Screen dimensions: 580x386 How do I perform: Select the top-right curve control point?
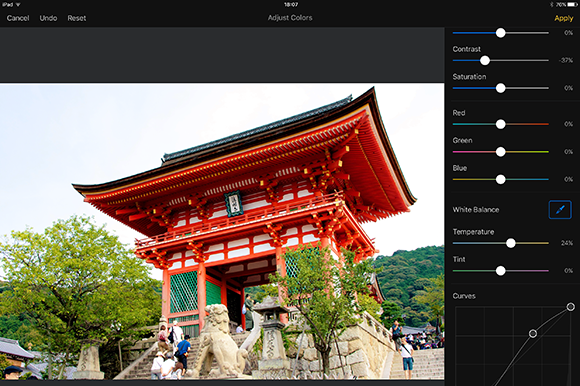coord(570,307)
